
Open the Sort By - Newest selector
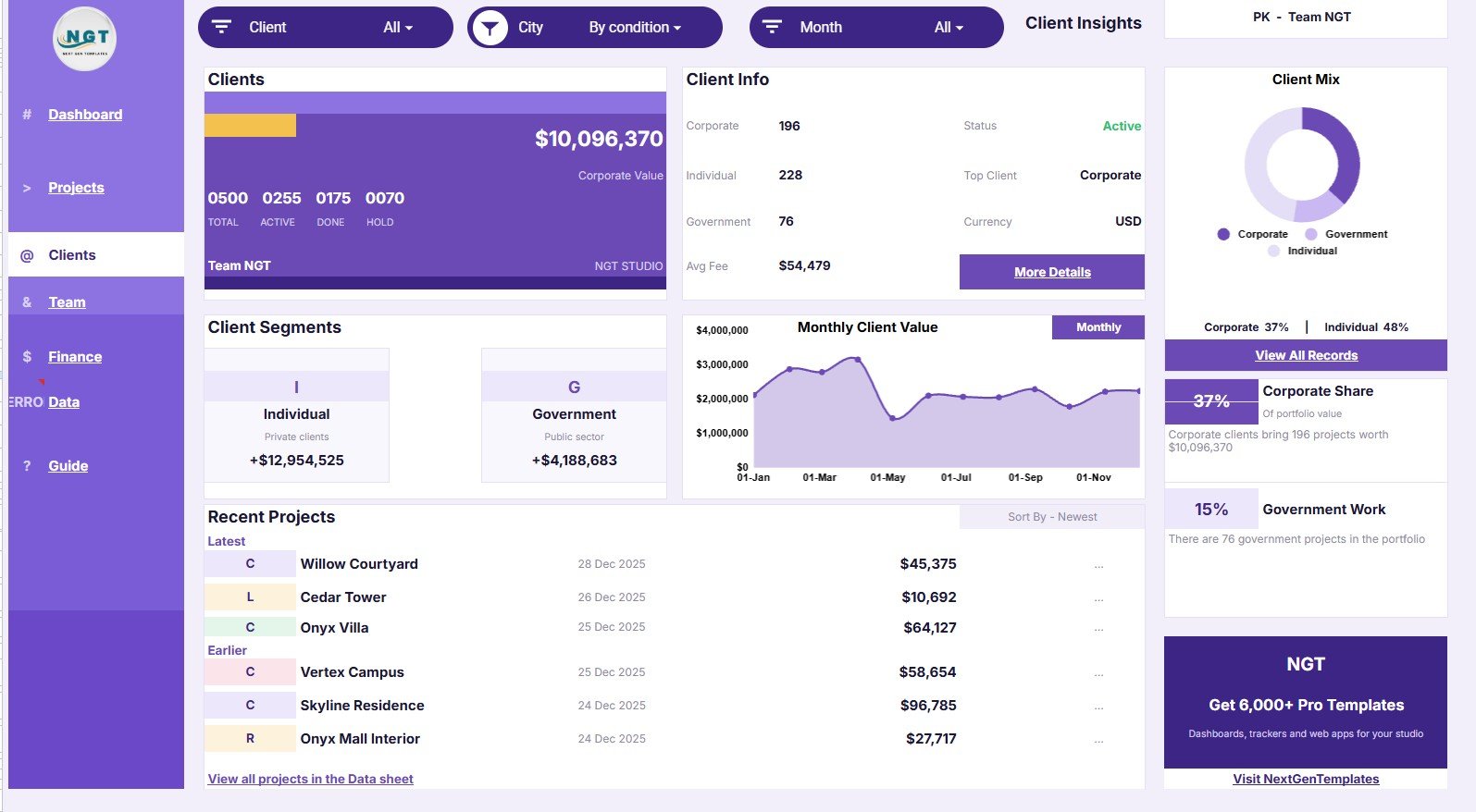click(1052, 517)
